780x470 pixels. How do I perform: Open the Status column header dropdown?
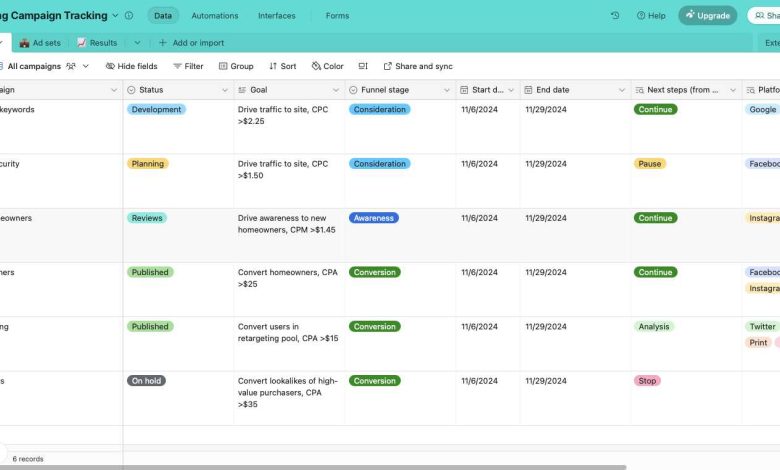coord(224,90)
